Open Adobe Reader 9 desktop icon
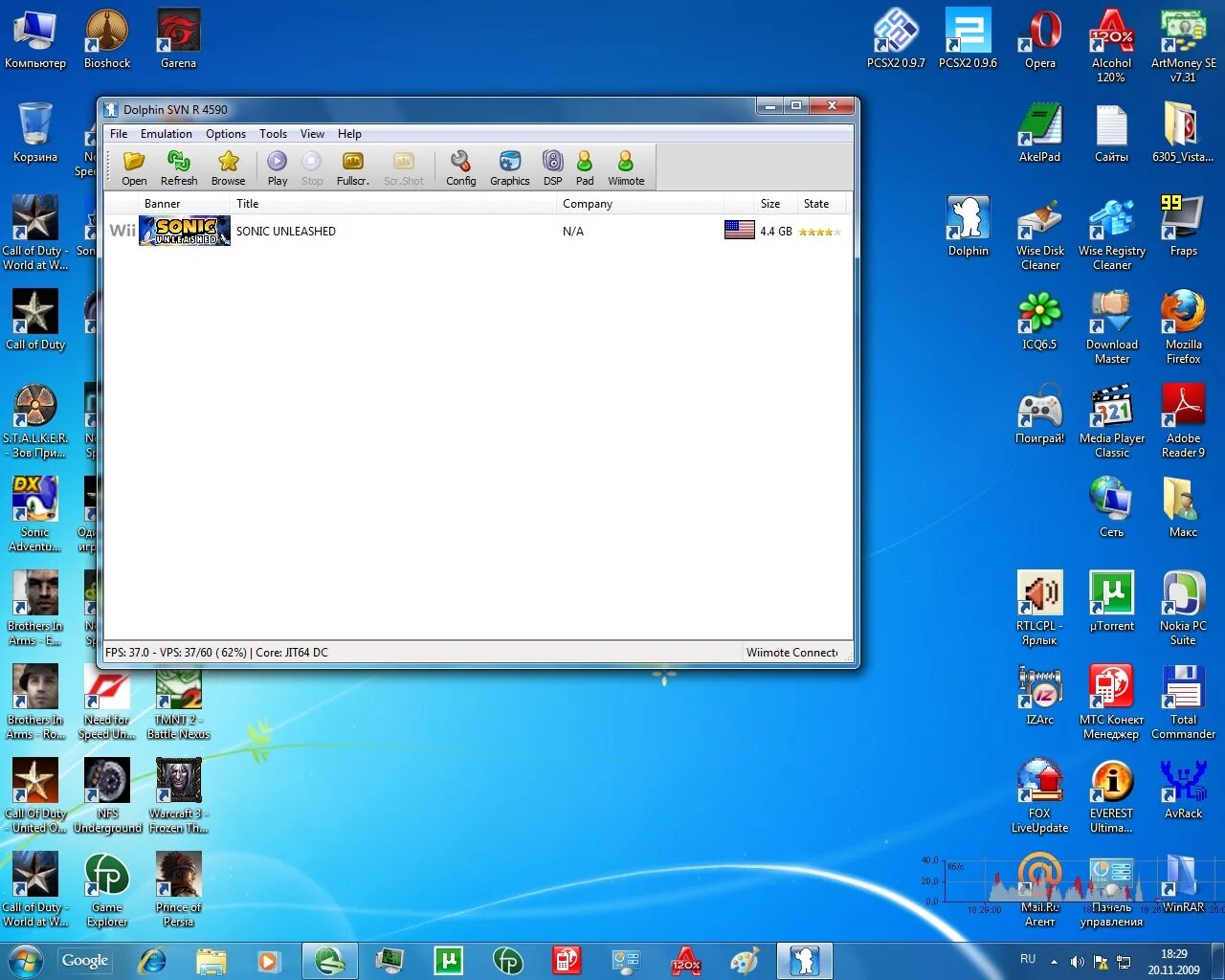The height and width of the screenshot is (980, 1225). (x=1183, y=421)
